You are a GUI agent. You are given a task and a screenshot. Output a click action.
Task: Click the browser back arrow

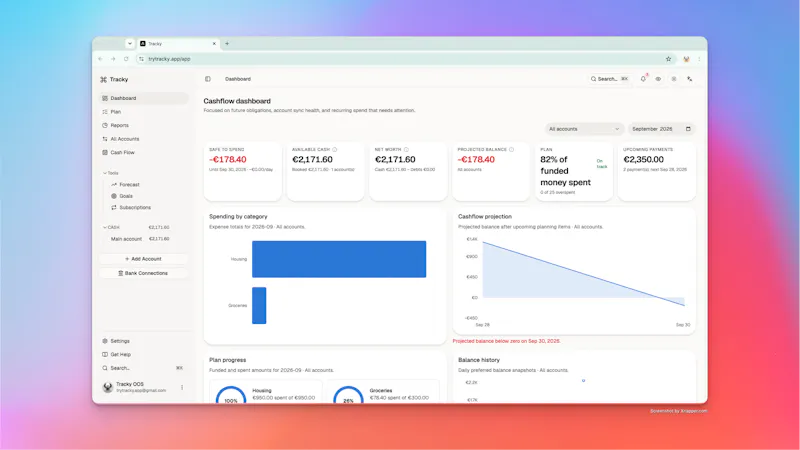101,59
